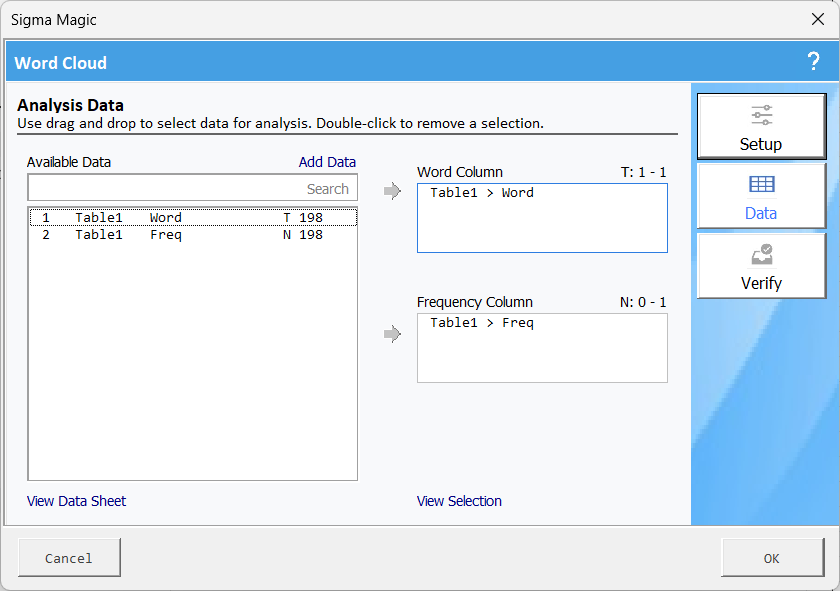
Task: Click the Add Data link
Action: click(x=327, y=162)
